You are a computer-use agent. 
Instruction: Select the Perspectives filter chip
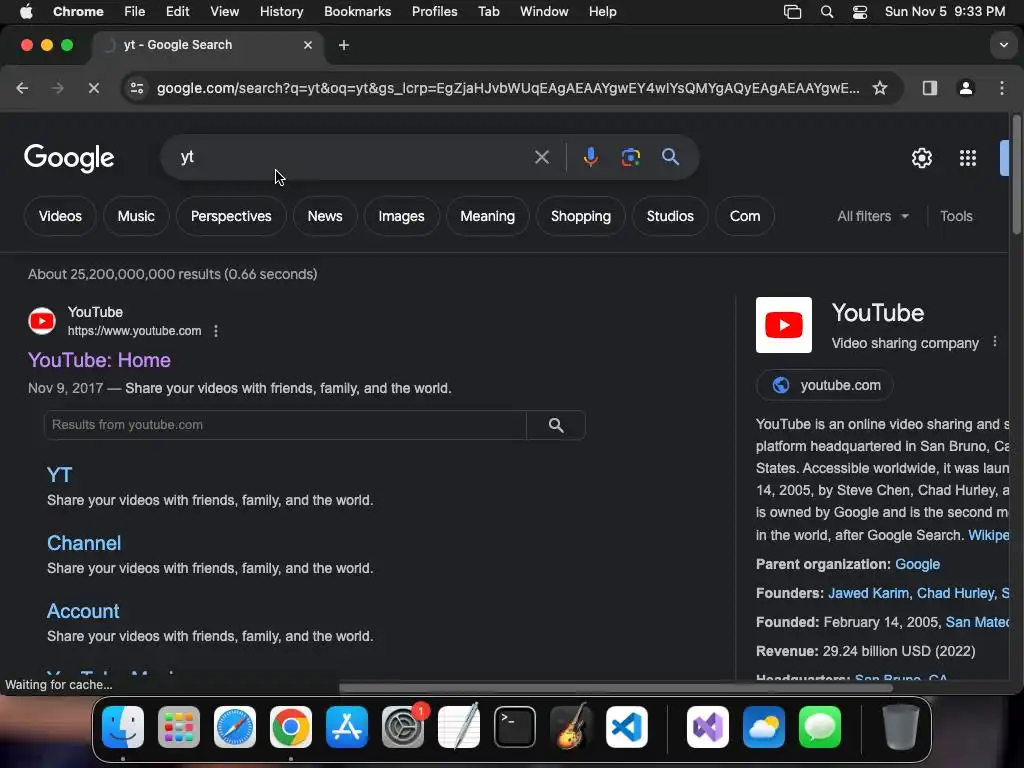click(231, 216)
